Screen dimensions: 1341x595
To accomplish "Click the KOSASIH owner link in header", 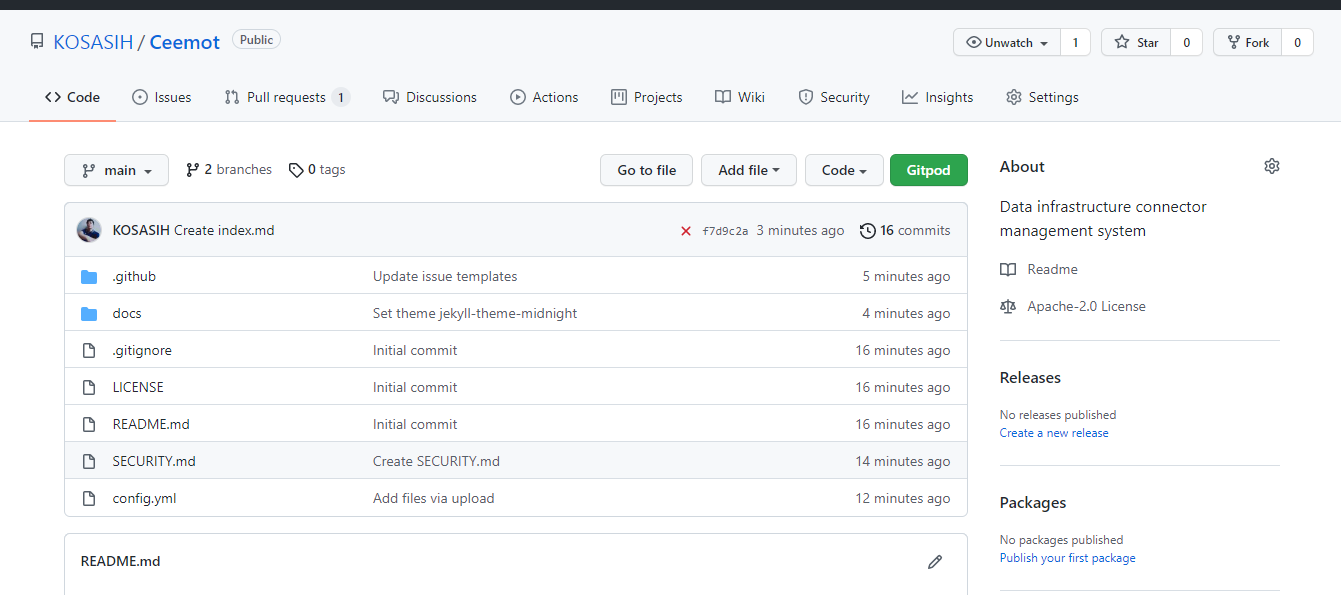I will (93, 42).
